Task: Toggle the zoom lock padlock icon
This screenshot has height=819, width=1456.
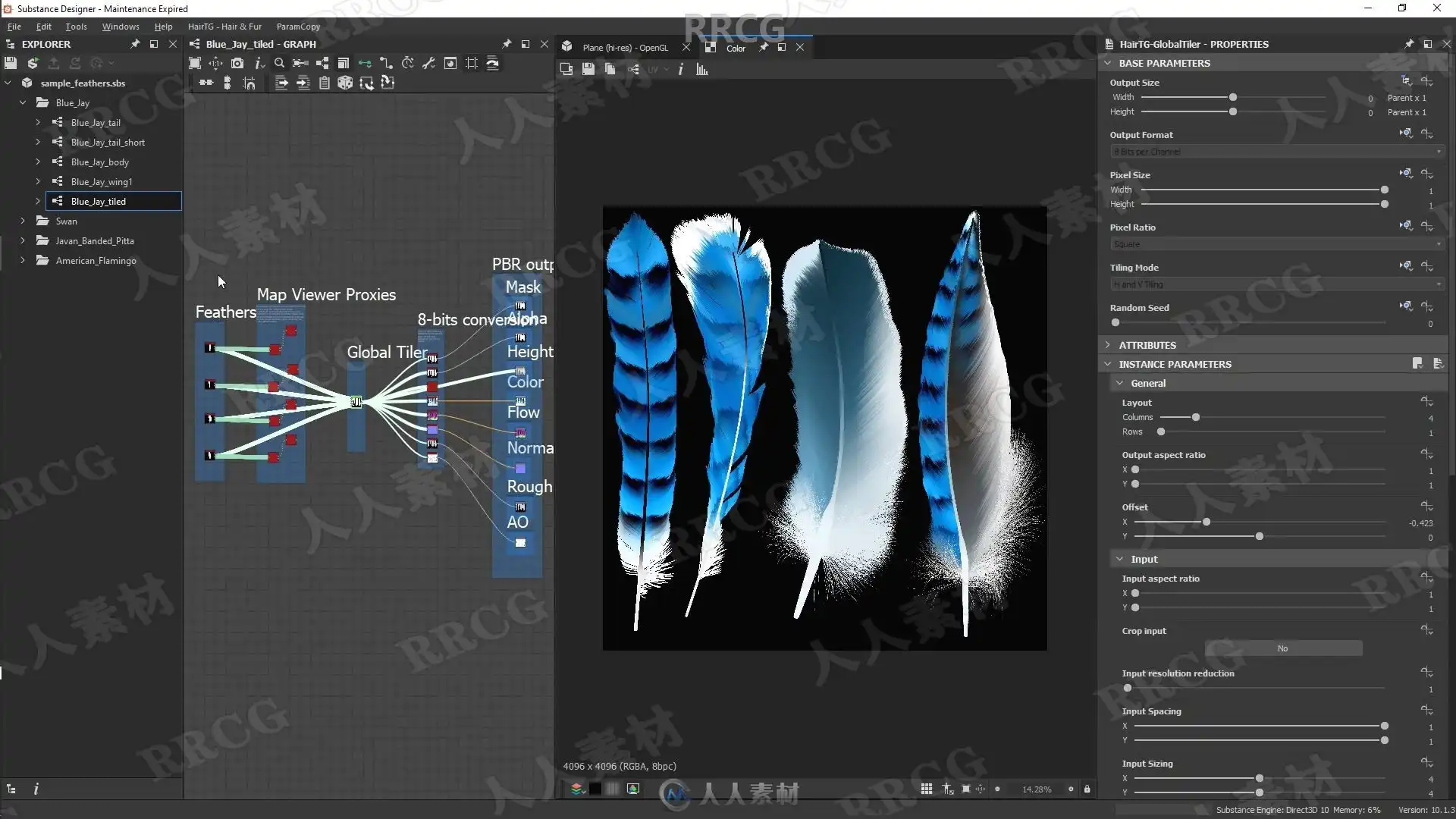Action: (x=1087, y=789)
